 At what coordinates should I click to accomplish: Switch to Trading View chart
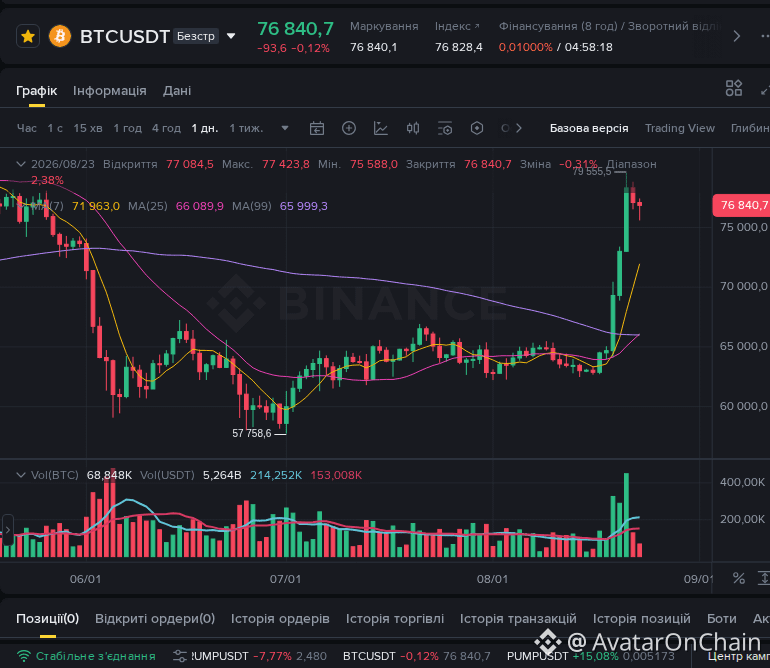coord(680,128)
